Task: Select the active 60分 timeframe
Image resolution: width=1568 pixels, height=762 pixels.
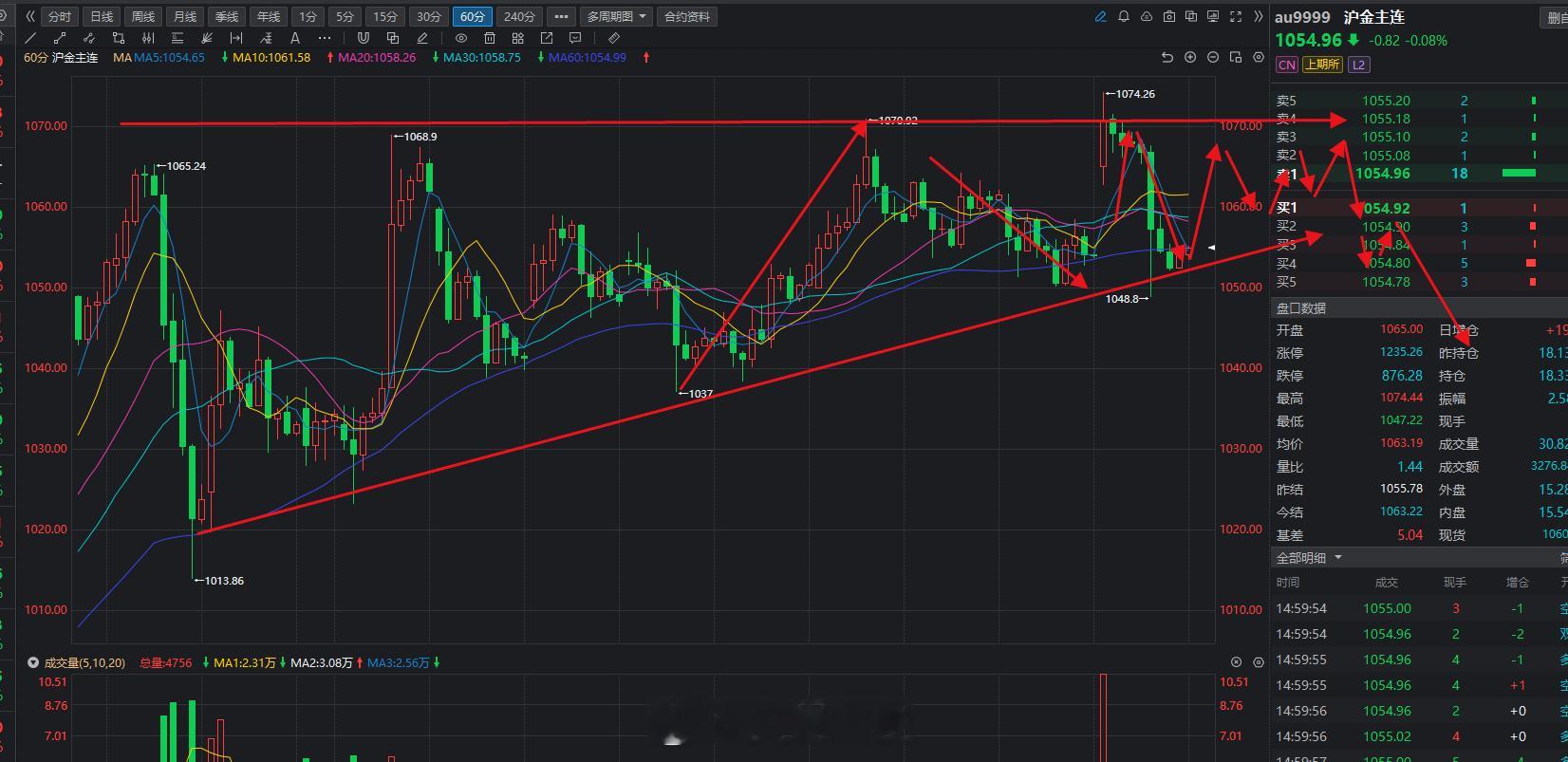Action: pos(473,16)
